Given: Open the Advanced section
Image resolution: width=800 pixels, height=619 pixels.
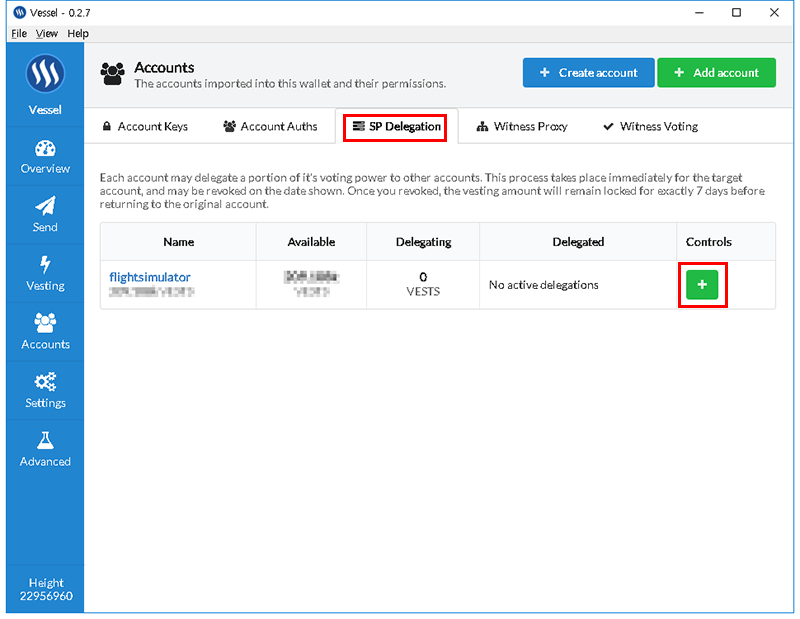Looking at the screenshot, I should (x=45, y=450).
